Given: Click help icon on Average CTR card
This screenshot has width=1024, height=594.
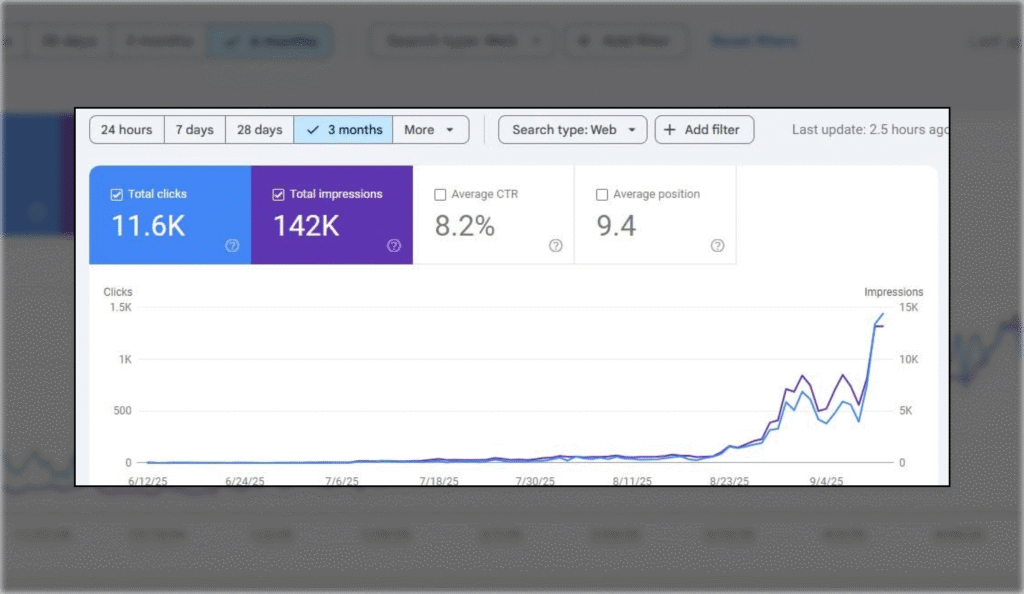Looking at the screenshot, I should pyautogui.click(x=556, y=246).
